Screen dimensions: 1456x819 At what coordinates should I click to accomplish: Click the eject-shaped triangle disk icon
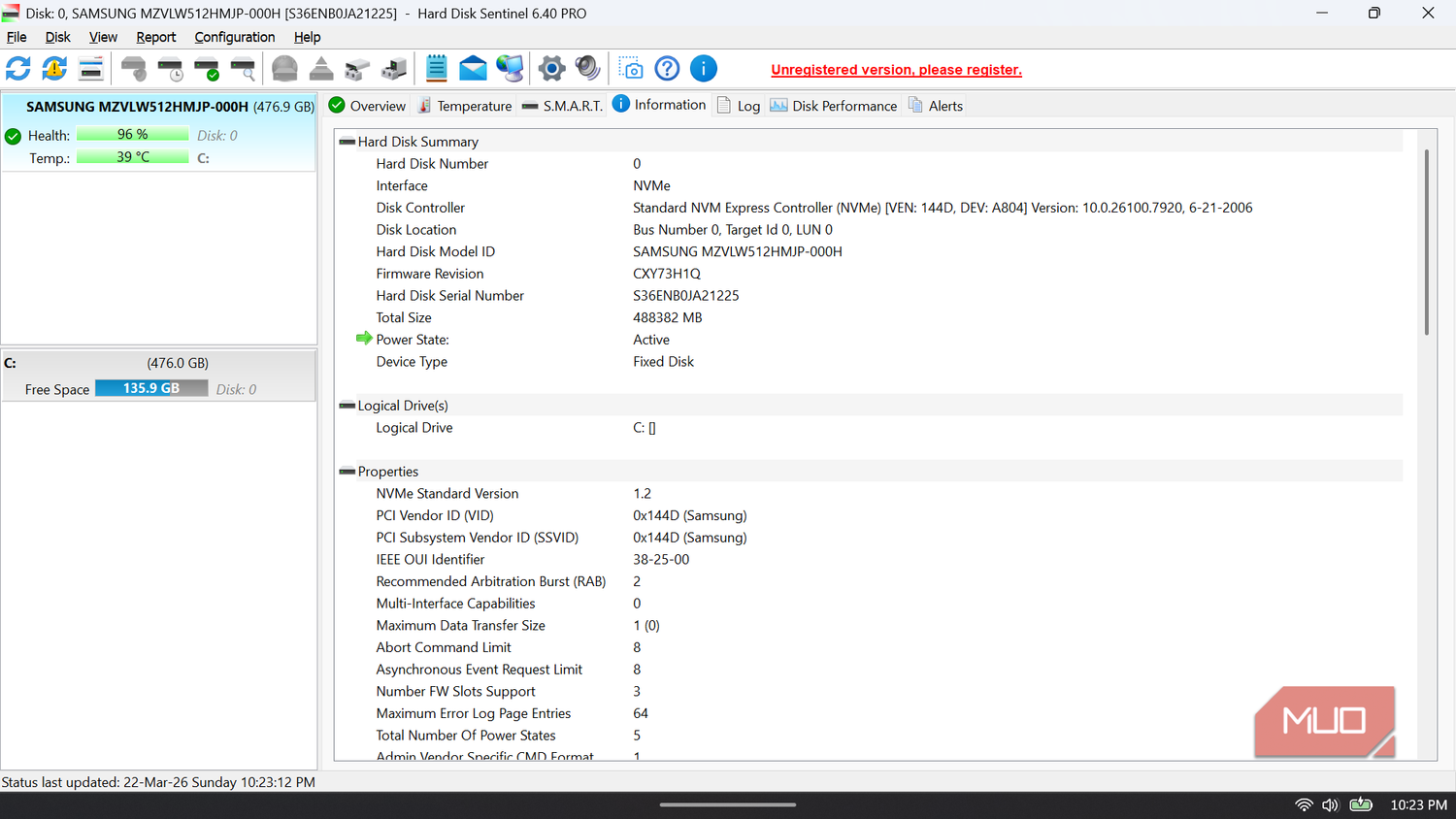[321, 69]
